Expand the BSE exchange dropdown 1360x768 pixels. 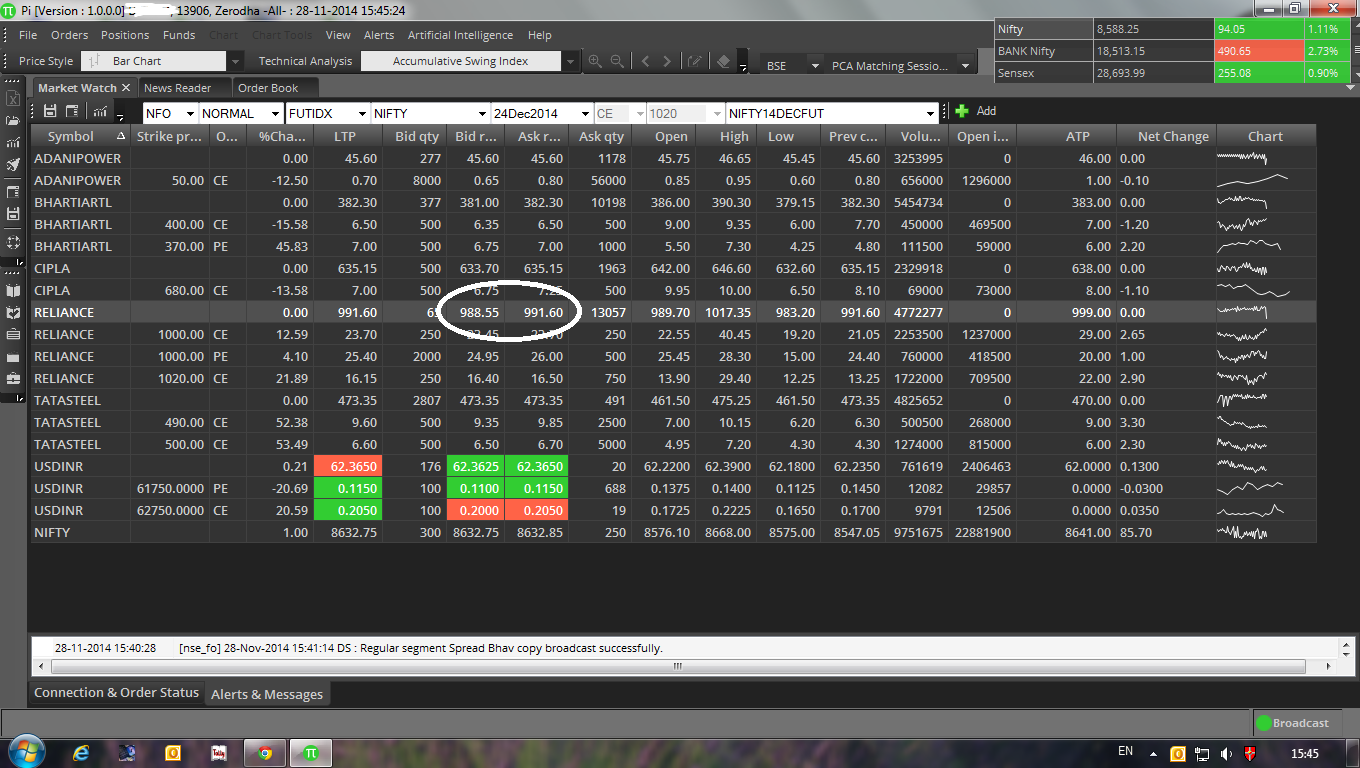[x=815, y=66]
